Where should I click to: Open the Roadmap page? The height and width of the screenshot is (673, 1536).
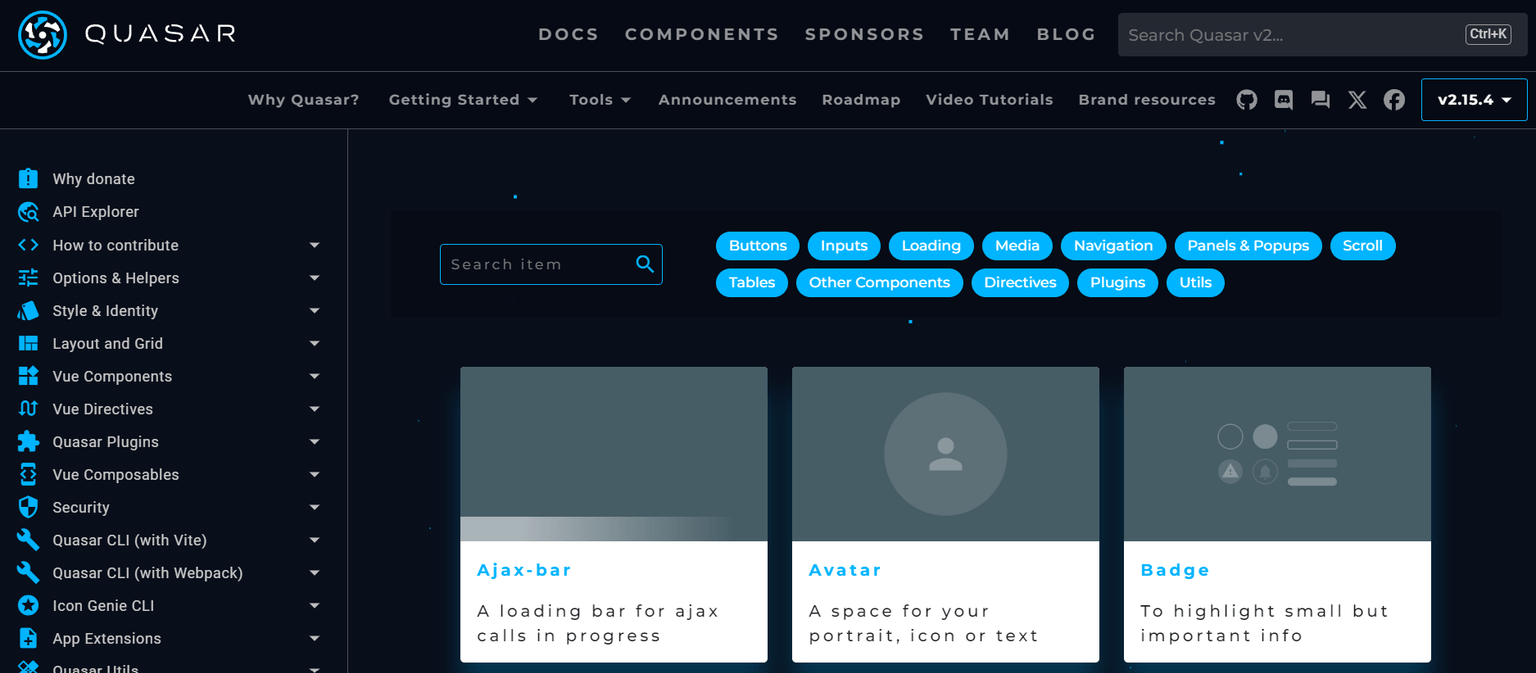pyautogui.click(x=861, y=99)
